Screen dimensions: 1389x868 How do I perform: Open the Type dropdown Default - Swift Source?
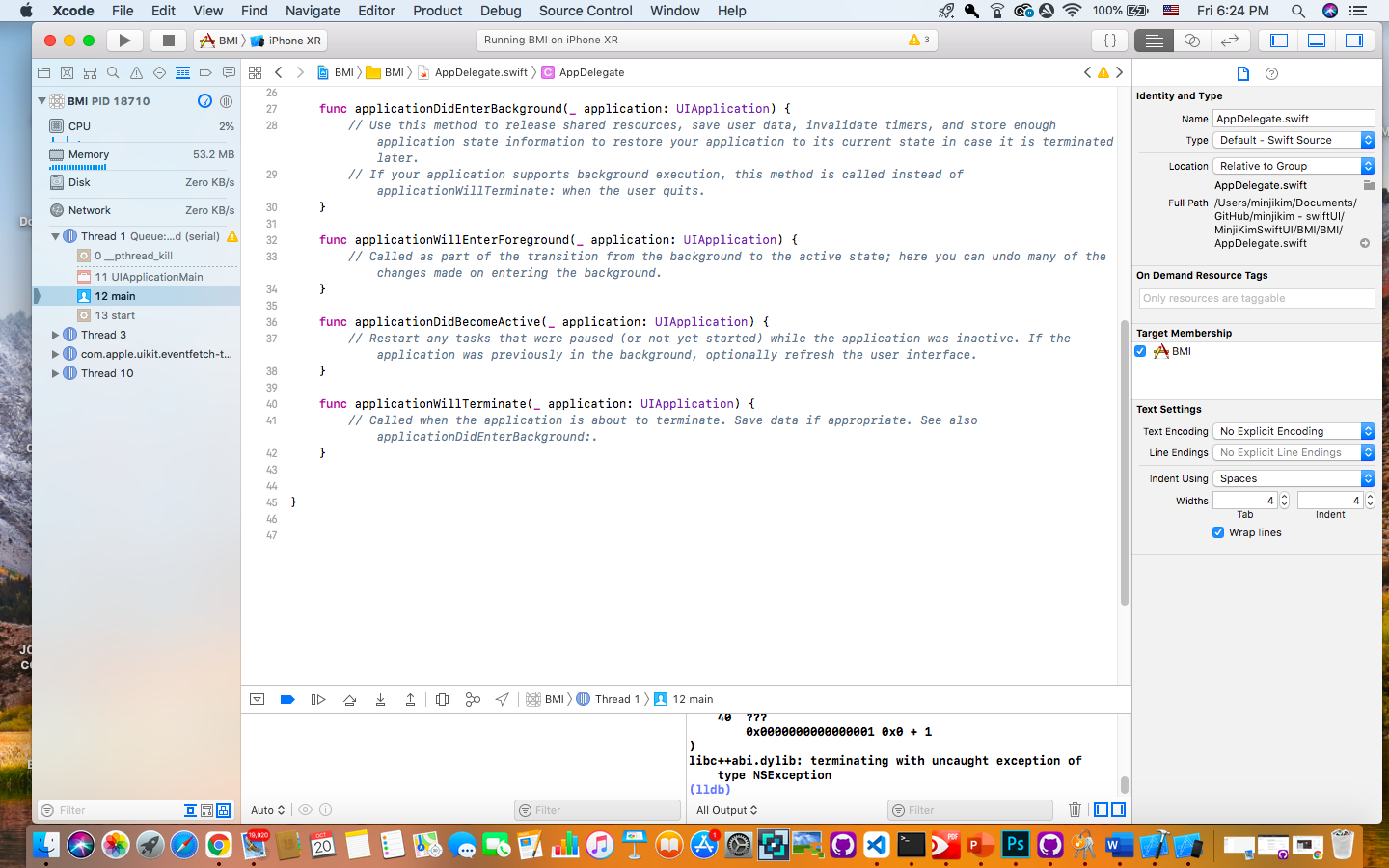tap(1294, 140)
